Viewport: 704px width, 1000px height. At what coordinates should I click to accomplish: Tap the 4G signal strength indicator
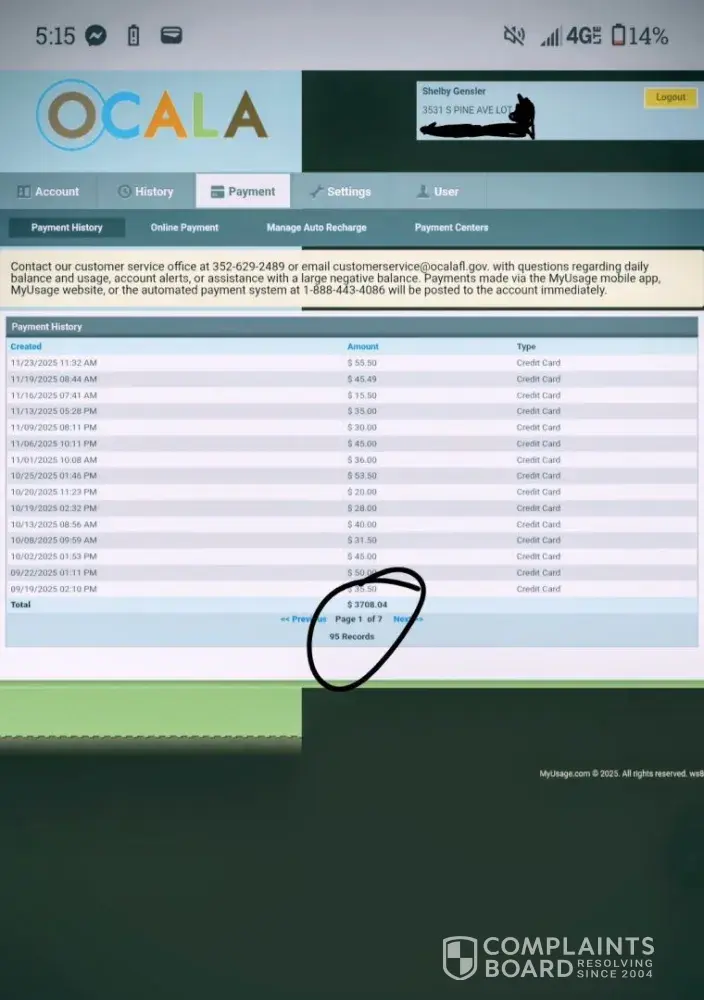click(571, 36)
